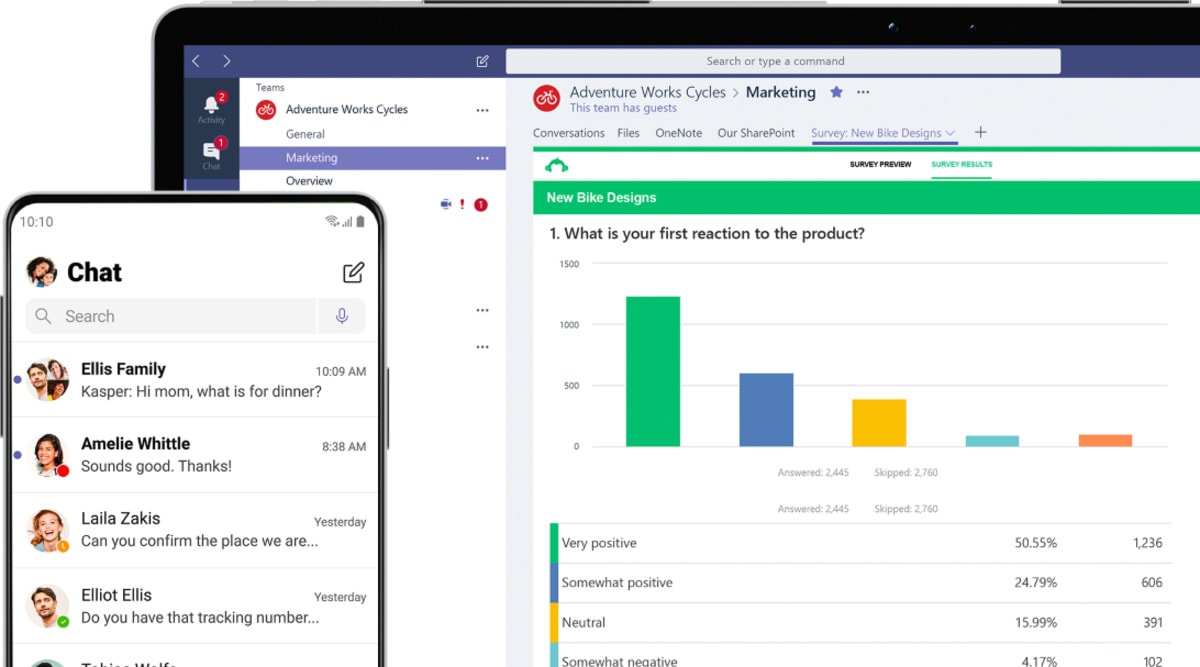Expand the Survey: New Bike Designs tab dropdown

click(x=950, y=133)
